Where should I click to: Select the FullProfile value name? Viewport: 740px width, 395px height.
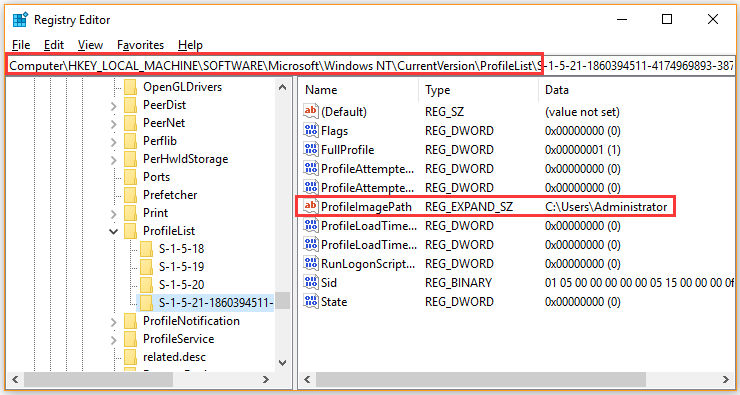tap(347, 150)
